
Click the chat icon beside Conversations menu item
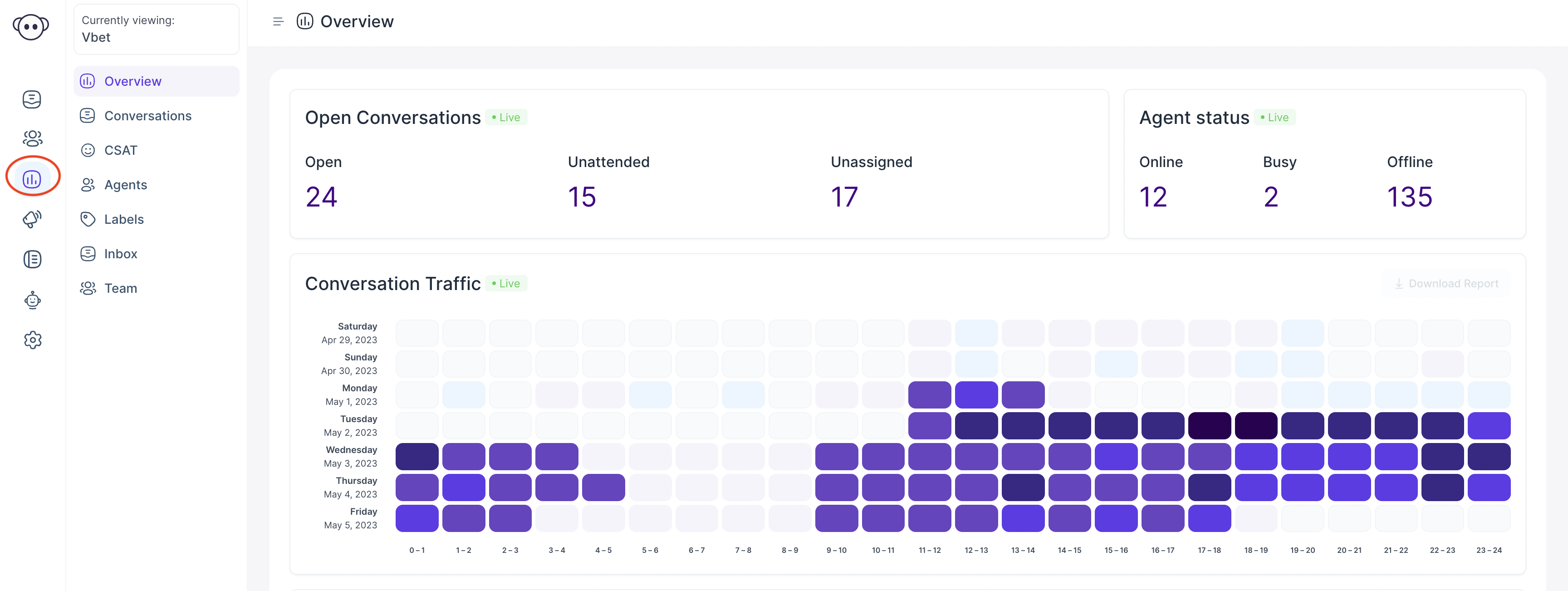[88, 115]
